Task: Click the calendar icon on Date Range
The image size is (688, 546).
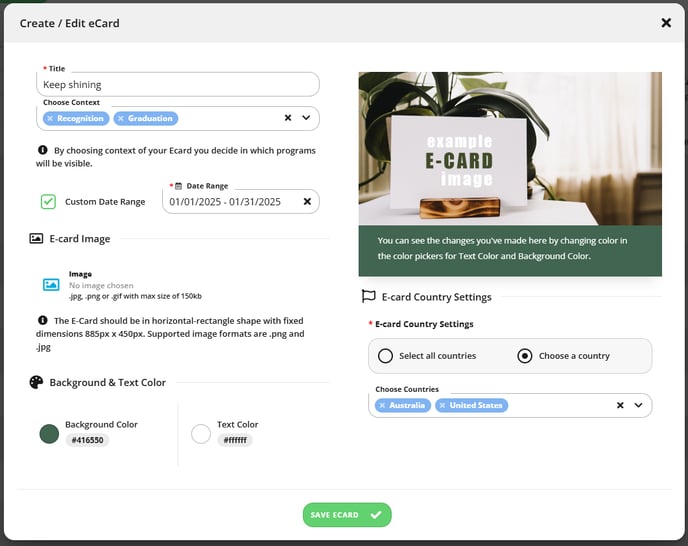Action: 179,186
